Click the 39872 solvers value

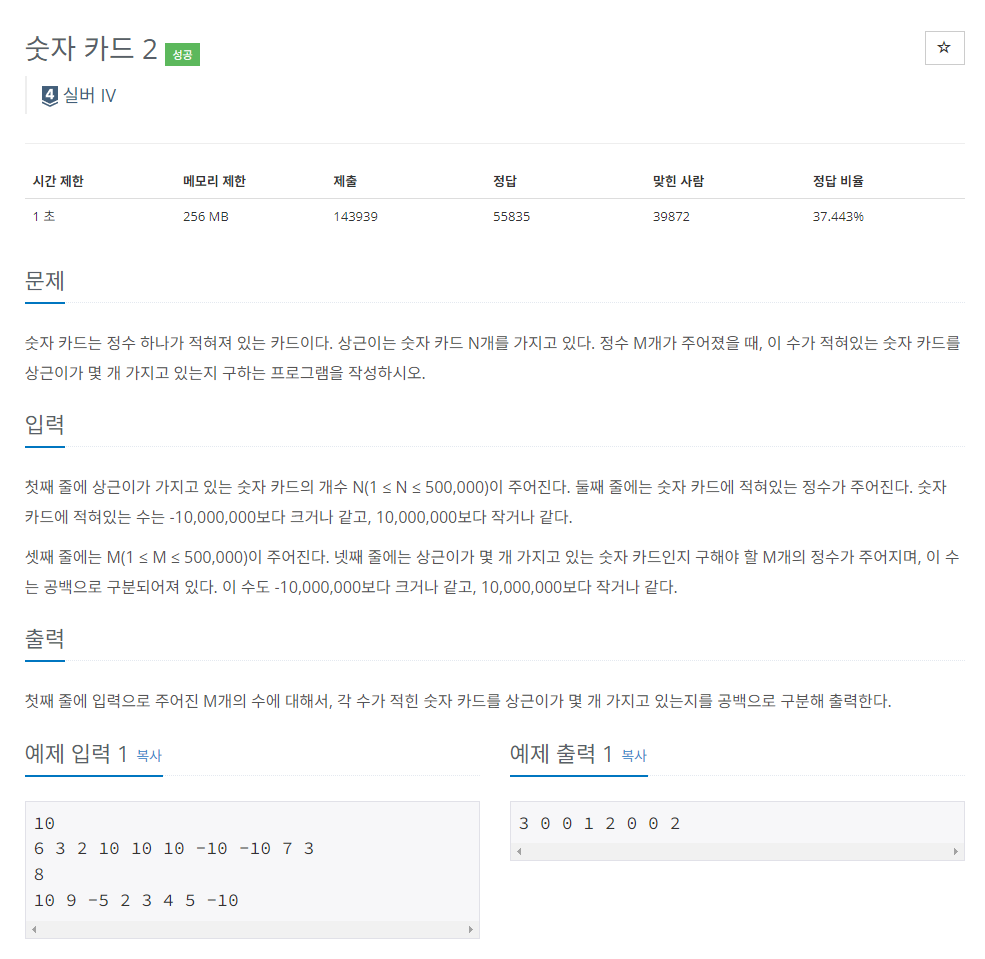pos(671,216)
